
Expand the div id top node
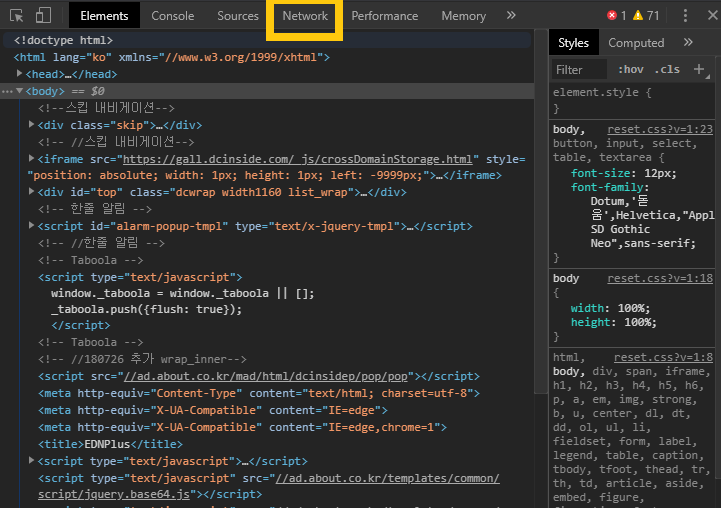[x=31, y=191]
